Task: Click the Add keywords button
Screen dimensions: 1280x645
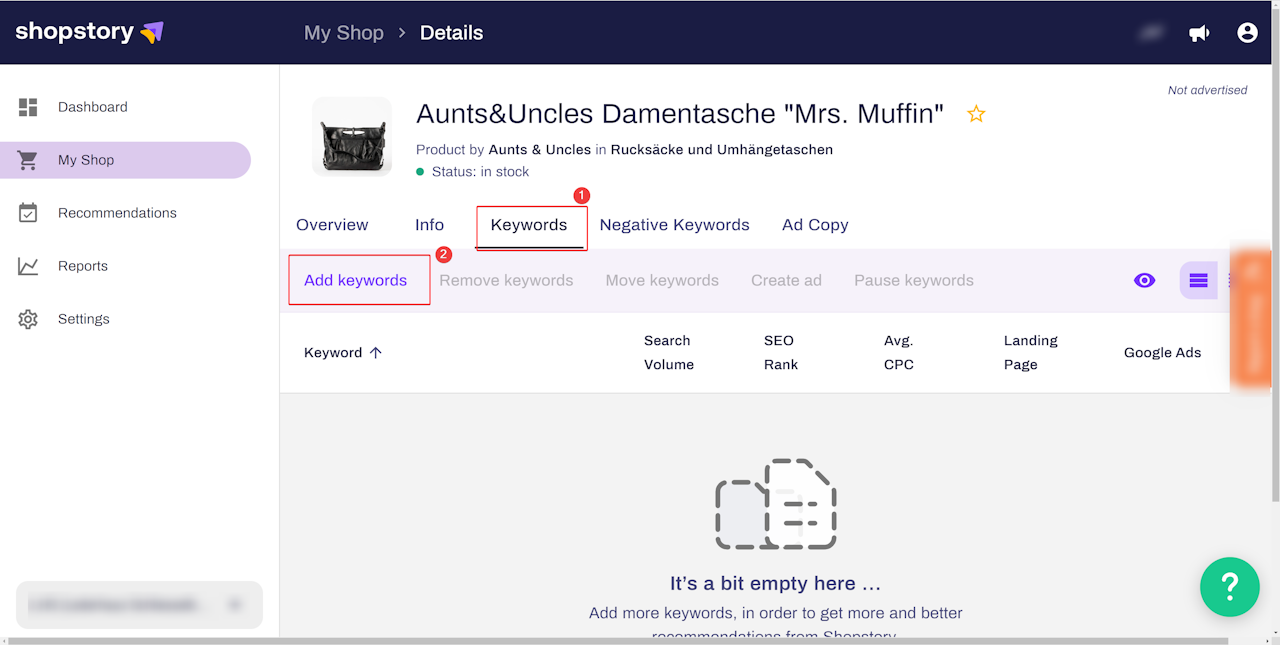Action: [x=356, y=280]
